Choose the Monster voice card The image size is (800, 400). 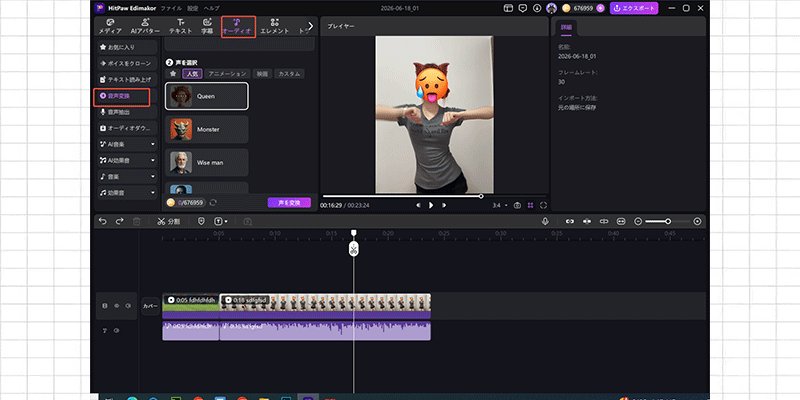(x=207, y=129)
